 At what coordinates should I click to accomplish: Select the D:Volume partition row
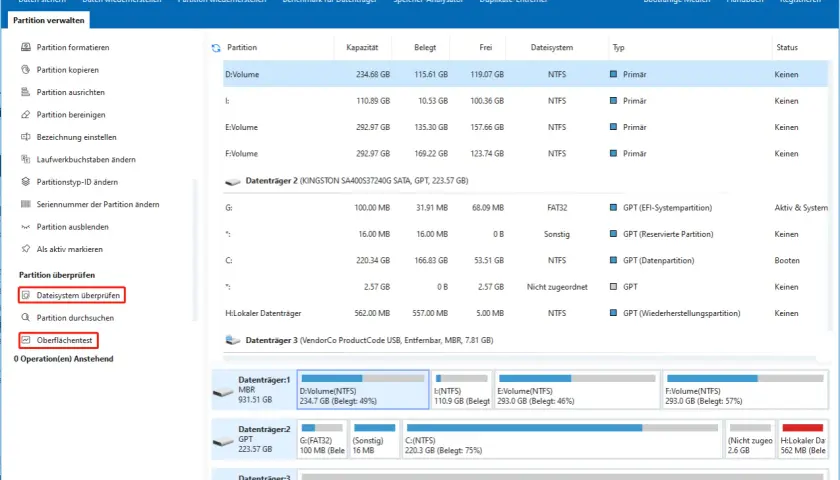point(526,74)
